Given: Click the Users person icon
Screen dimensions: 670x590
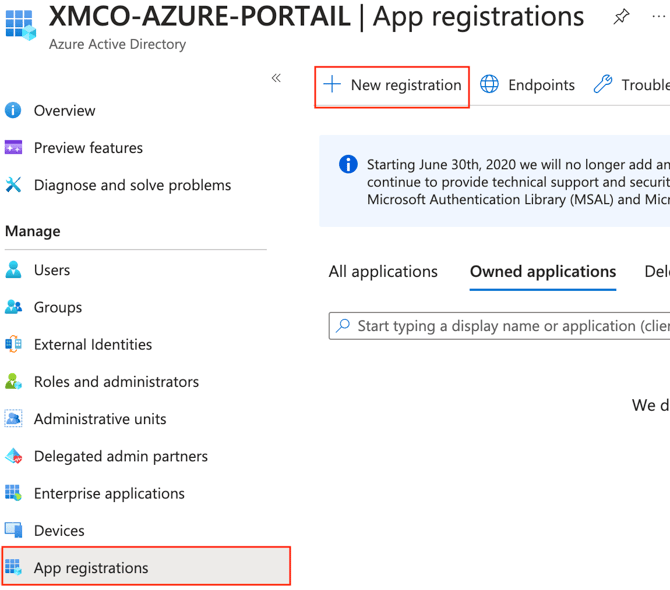Looking at the screenshot, I should tap(13, 270).
